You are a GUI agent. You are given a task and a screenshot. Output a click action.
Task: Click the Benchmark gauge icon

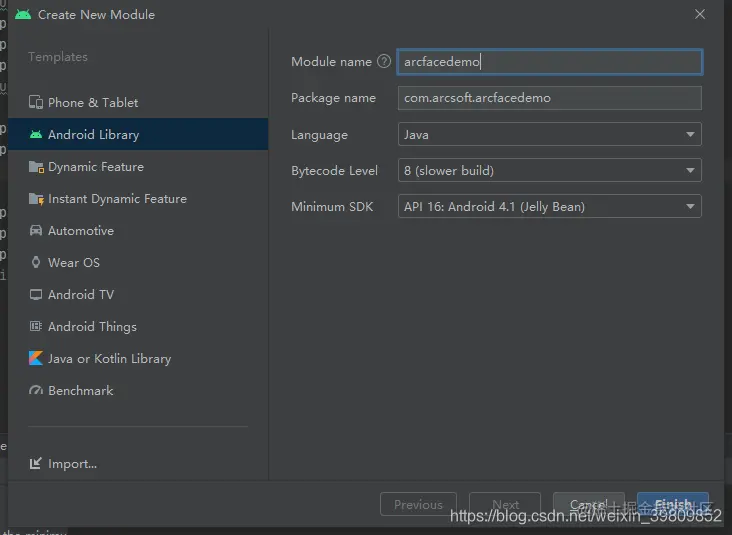coord(36,390)
